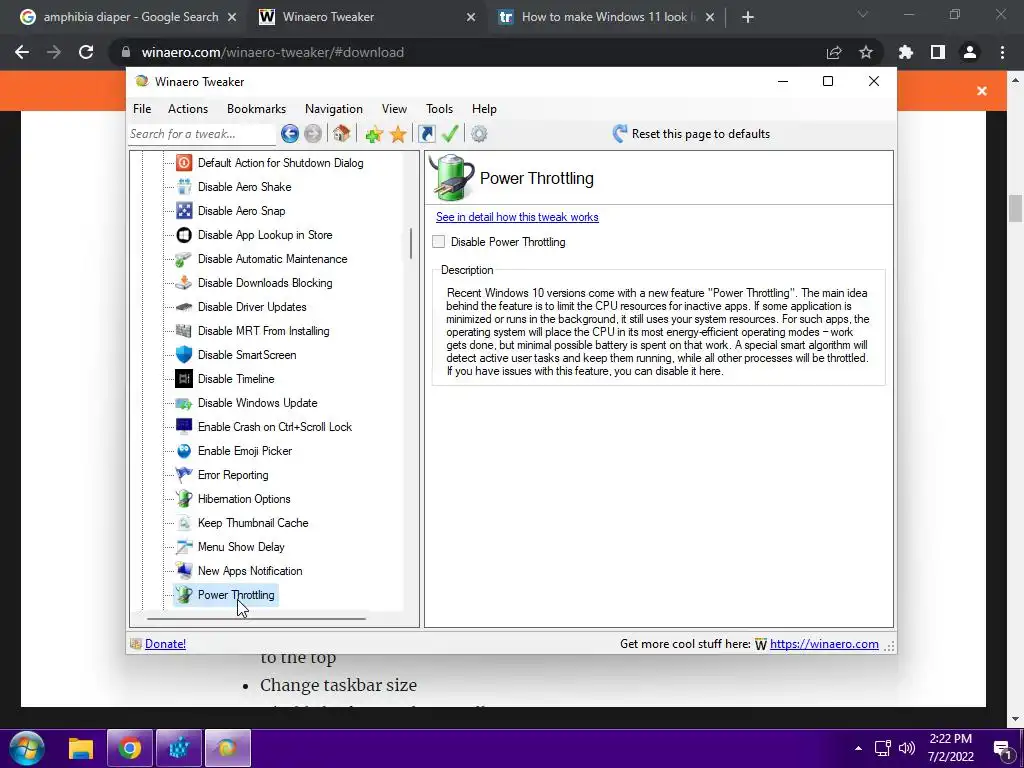The width and height of the screenshot is (1024, 768).
Task: Click the Disable Automatic Maintenance icon
Action: point(184,259)
